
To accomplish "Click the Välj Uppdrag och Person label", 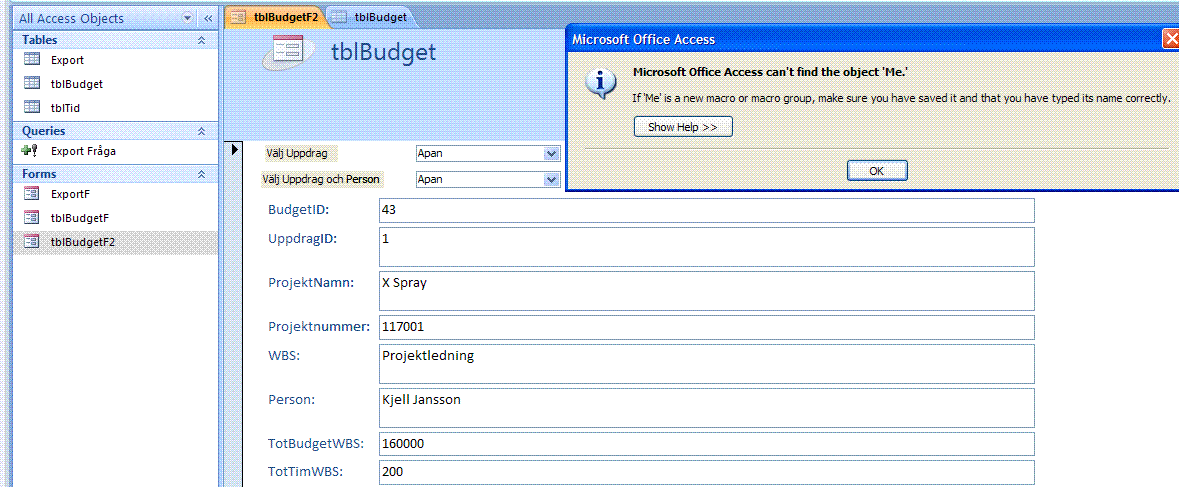I will click(x=321, y=180).
